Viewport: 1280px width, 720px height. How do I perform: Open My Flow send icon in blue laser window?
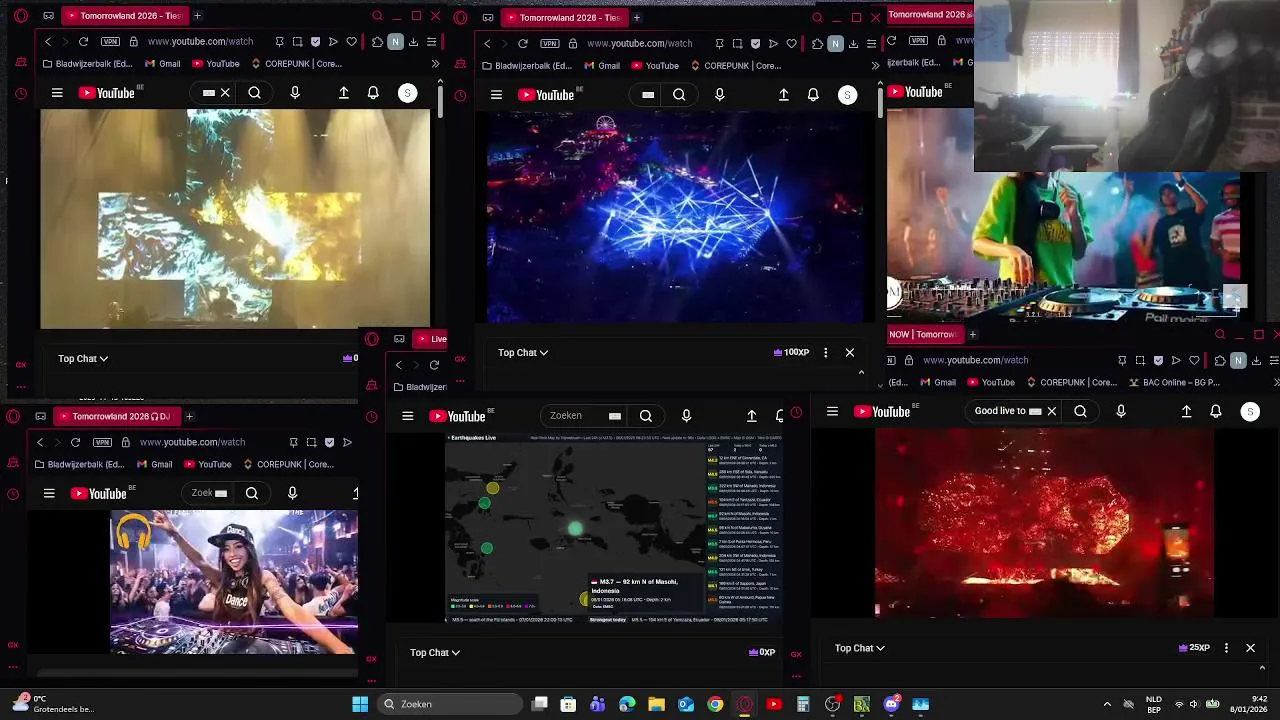click(773, 44)
